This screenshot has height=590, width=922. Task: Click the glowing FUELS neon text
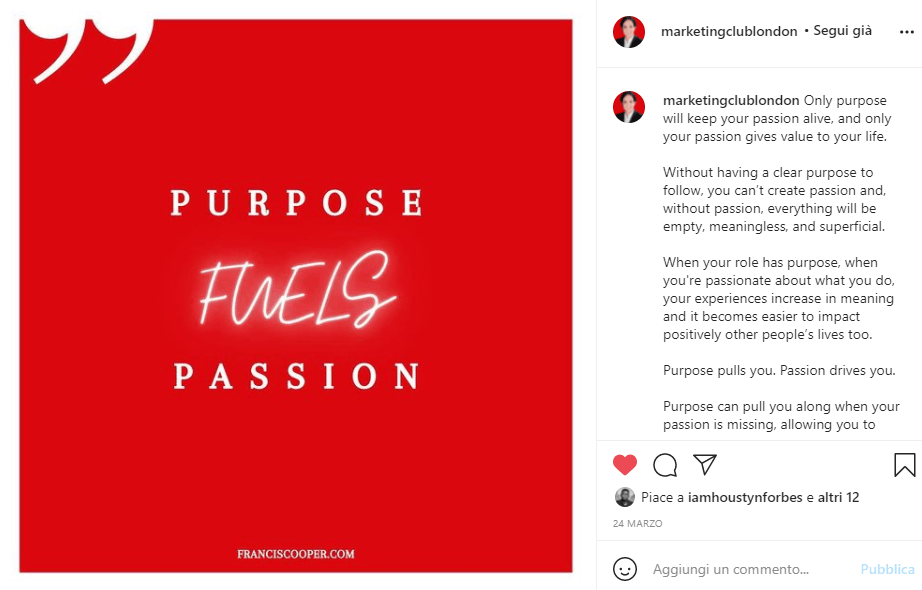[x=297, y=289]
